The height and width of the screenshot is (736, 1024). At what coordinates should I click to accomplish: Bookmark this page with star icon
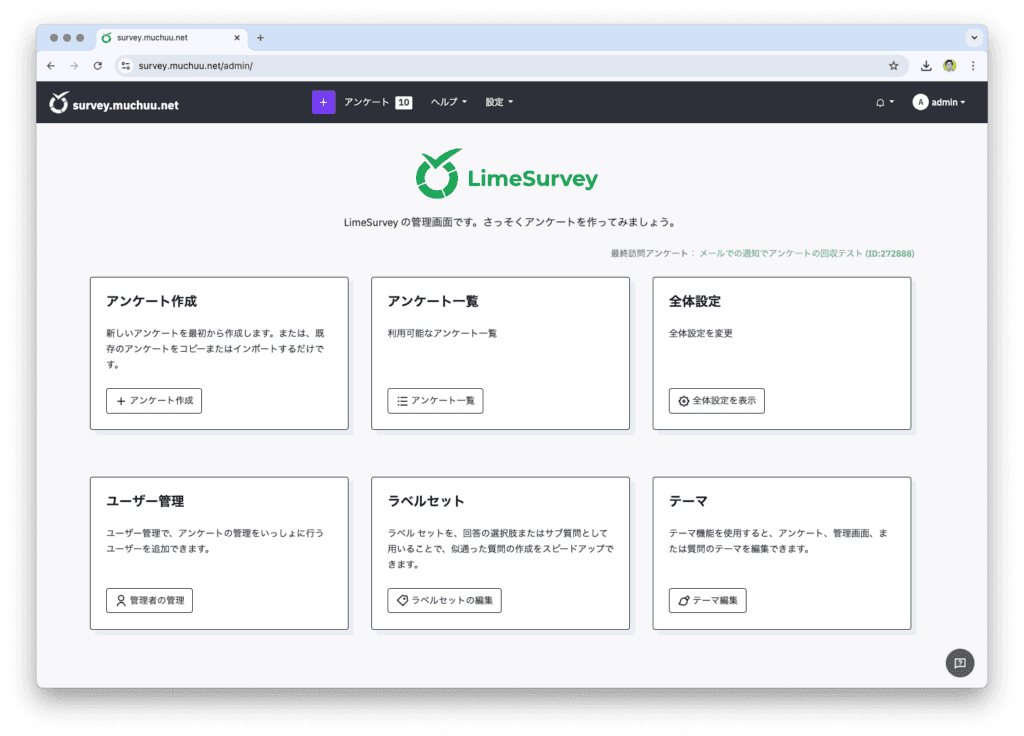pyautogui.click(x=893, y=66)
